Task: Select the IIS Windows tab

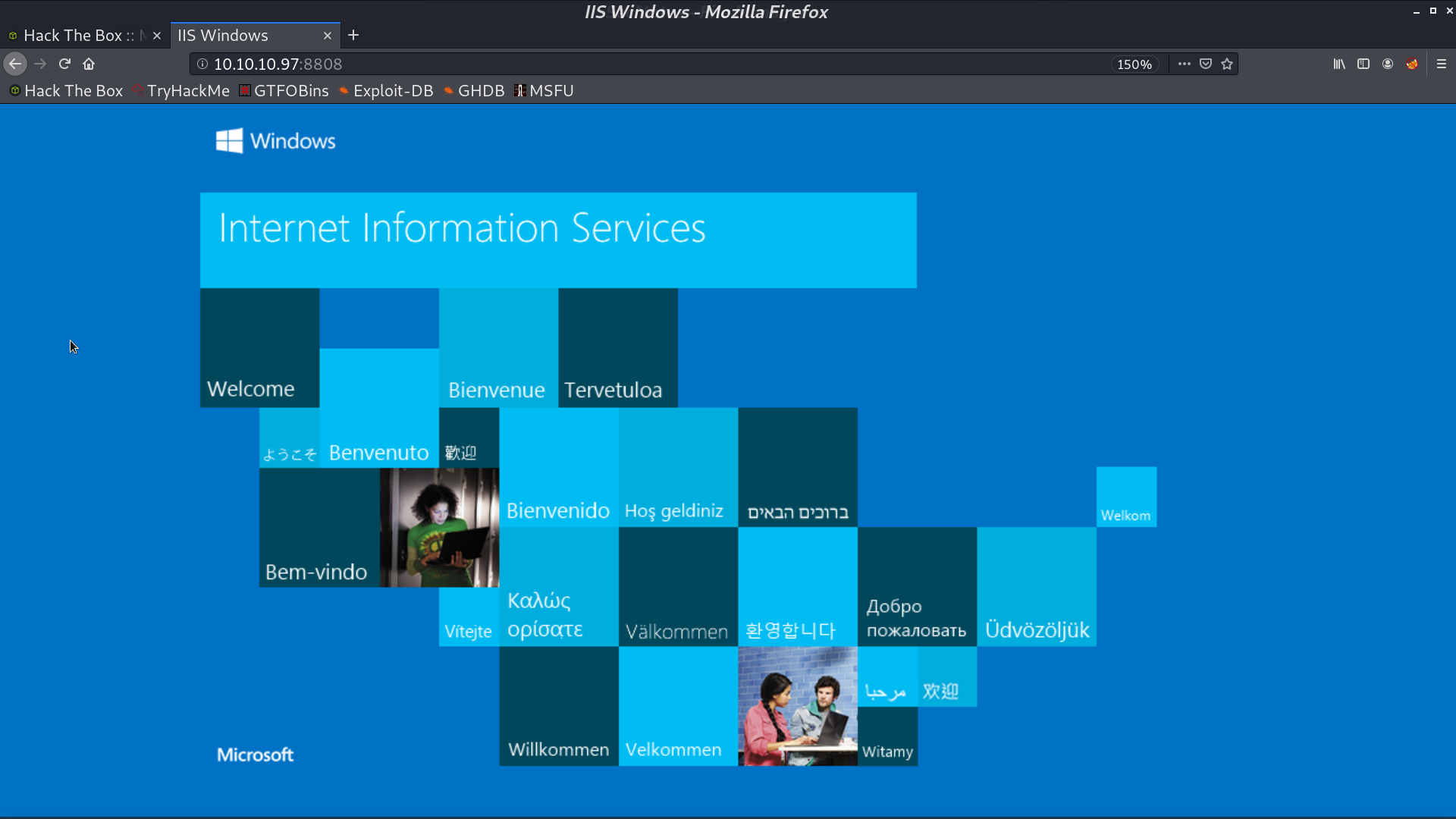Action: (256, 36)
